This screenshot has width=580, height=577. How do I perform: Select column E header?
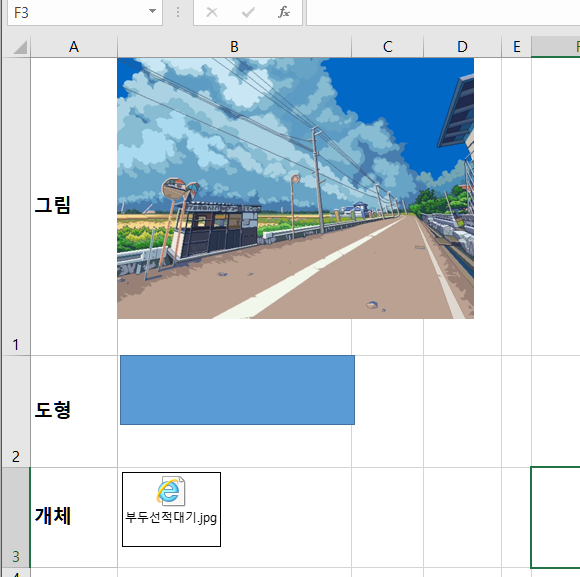[516, 47]
